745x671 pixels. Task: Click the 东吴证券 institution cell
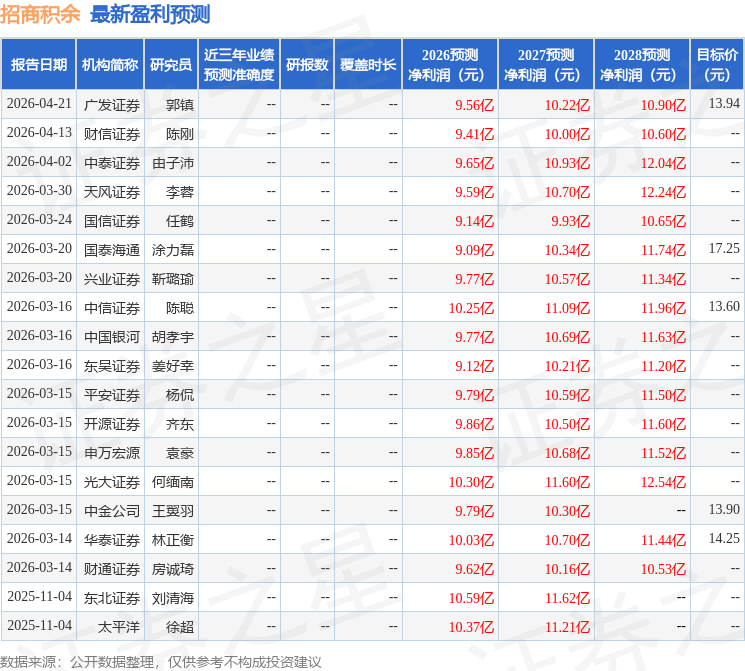pos(112,366)
